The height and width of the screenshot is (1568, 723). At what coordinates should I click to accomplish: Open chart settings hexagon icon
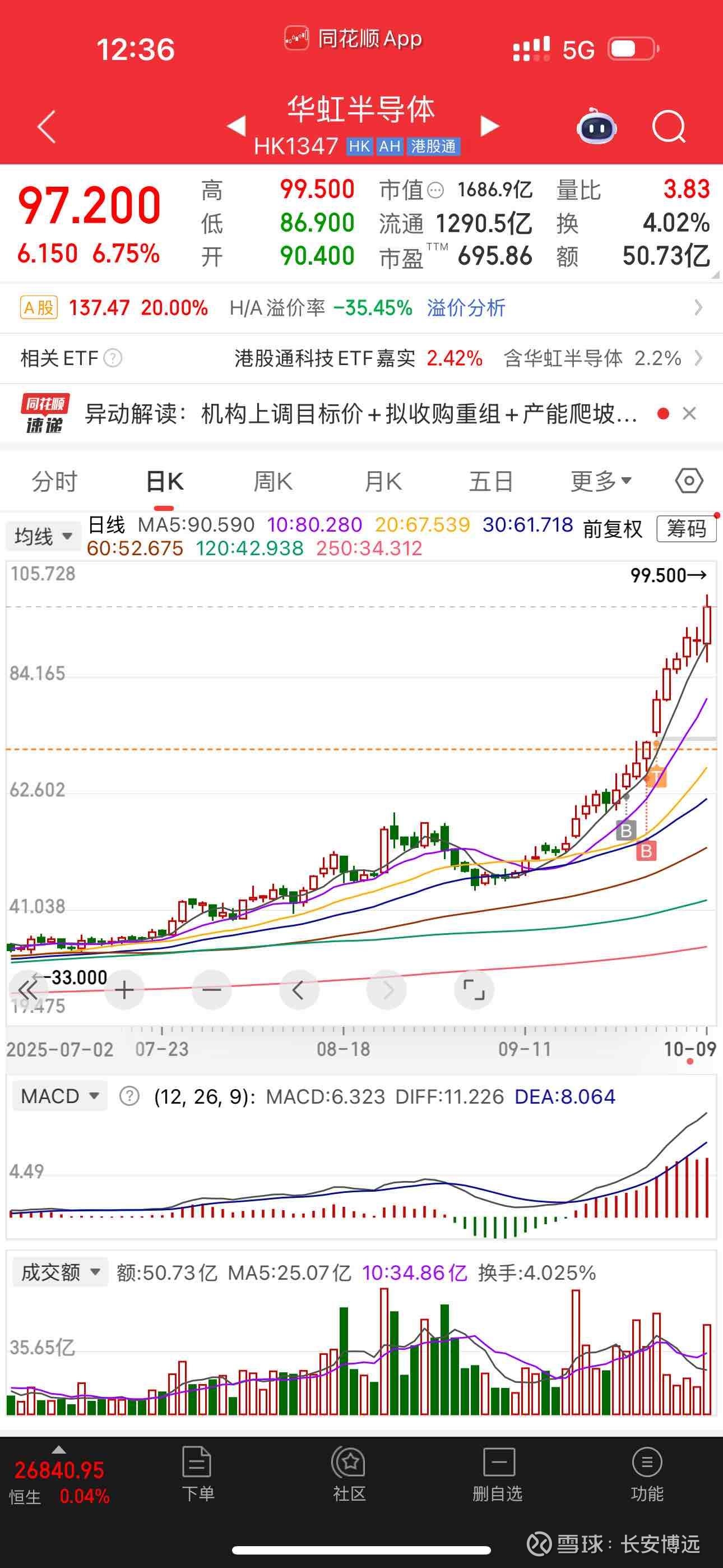pyautogui.click(x=689, y=481)
